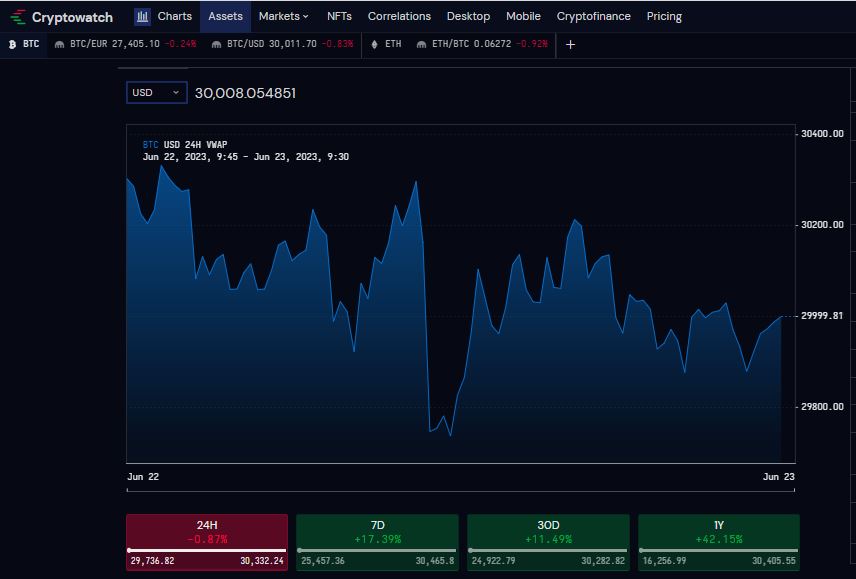The image size is (856, 579).
Task: Click the Charts bar-chart icon
Action: pyautogui.click(x=142, y=17)
